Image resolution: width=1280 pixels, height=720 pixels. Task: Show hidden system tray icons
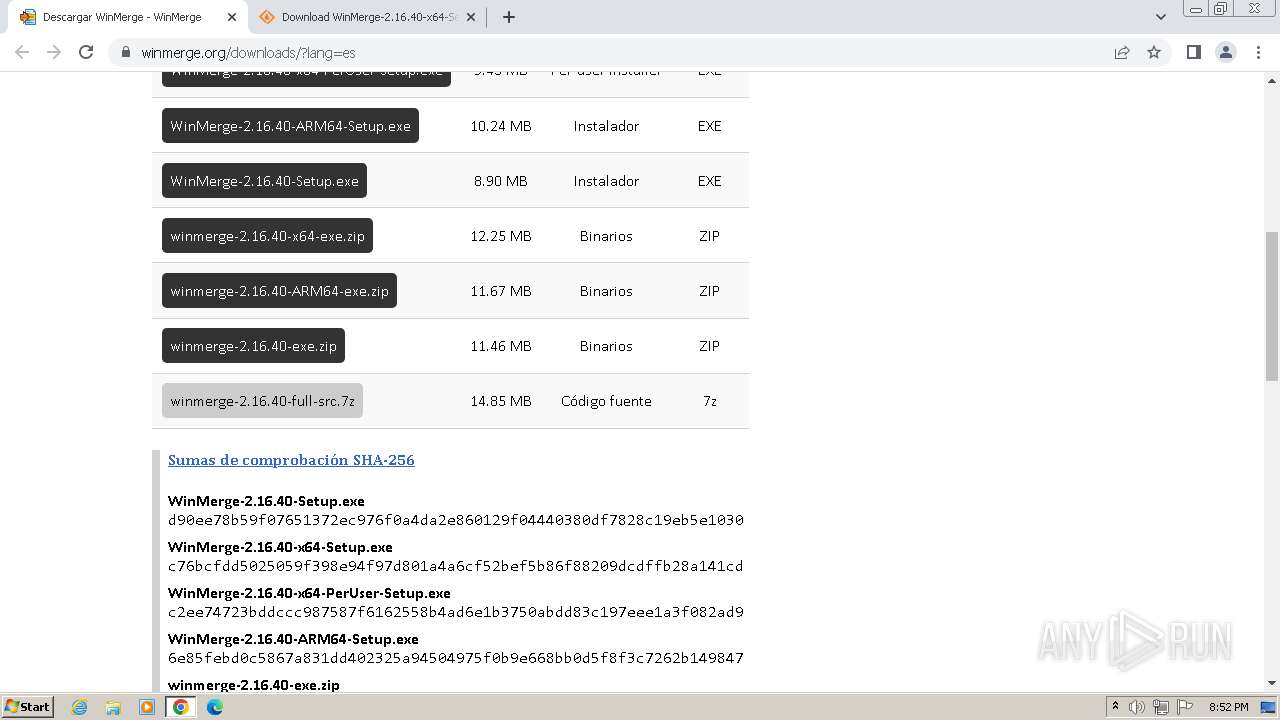click(1115, 707)
